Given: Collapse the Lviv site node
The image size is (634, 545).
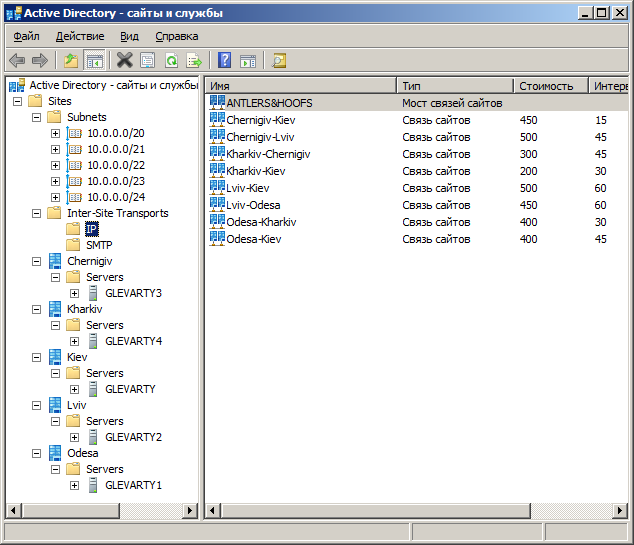Looking at the screenshot, I should [x=36, y=406].
